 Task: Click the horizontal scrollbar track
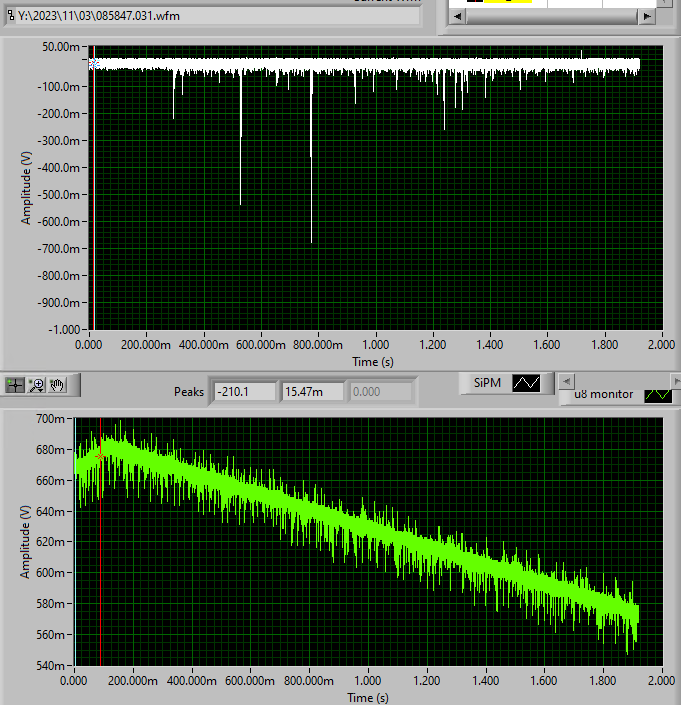click(x=552, y=16)
